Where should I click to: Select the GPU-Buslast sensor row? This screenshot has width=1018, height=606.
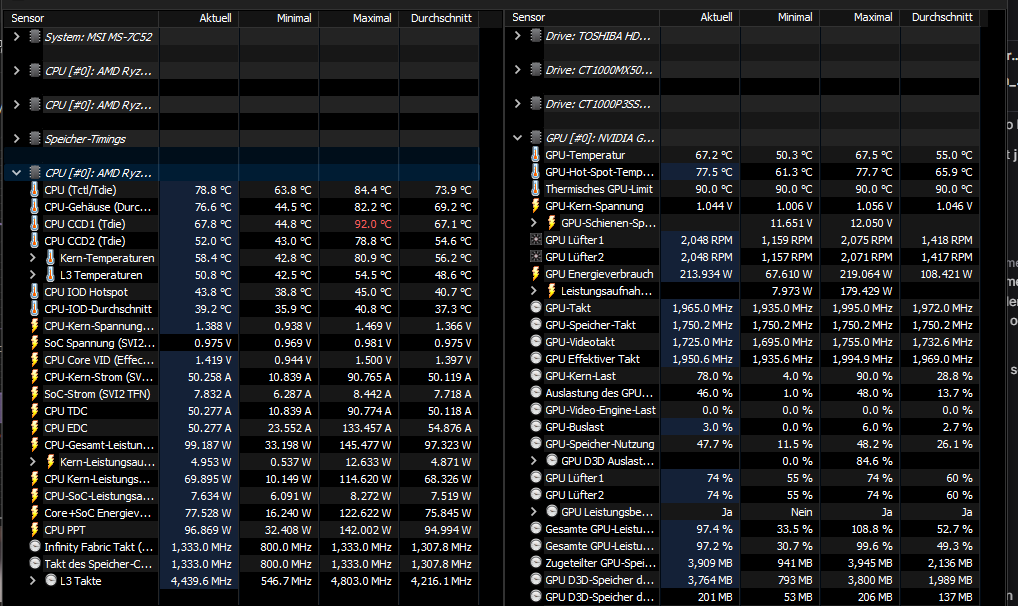click(743, 427)
